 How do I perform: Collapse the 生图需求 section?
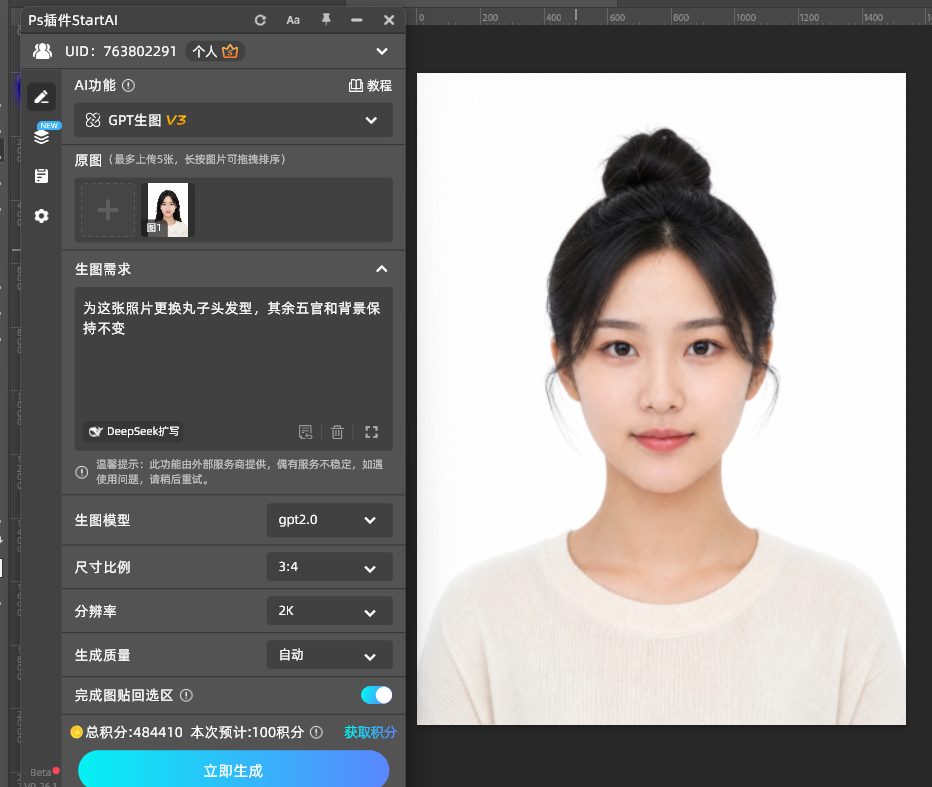(382, 269)
